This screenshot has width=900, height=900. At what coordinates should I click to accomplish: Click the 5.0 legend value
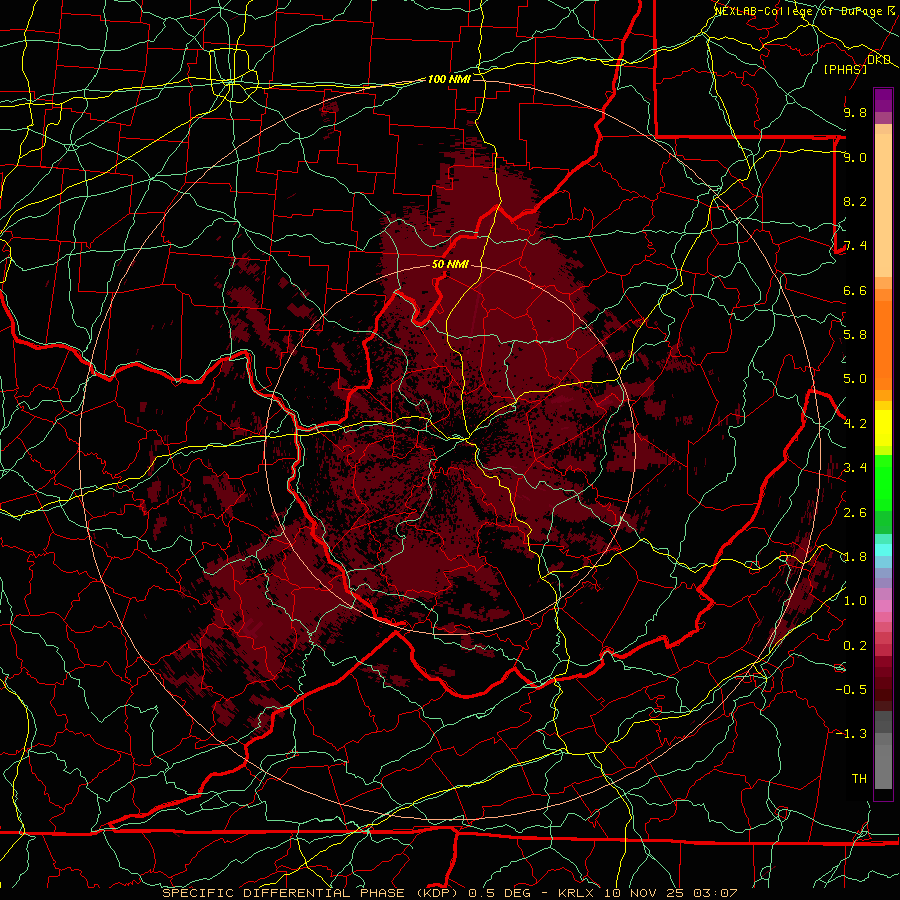(855, 379)
